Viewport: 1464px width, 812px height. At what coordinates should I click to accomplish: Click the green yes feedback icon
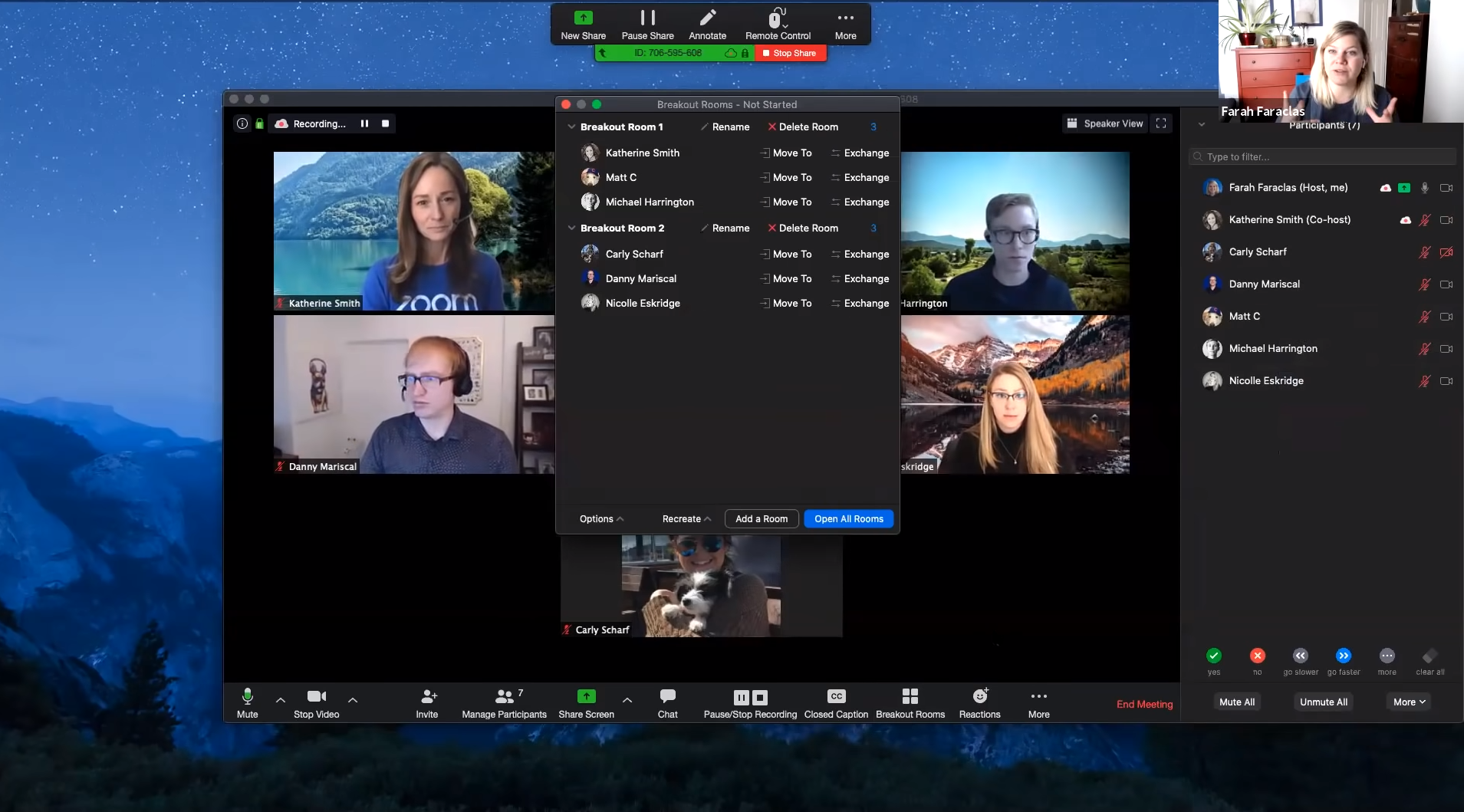[x=1214, y=656]
